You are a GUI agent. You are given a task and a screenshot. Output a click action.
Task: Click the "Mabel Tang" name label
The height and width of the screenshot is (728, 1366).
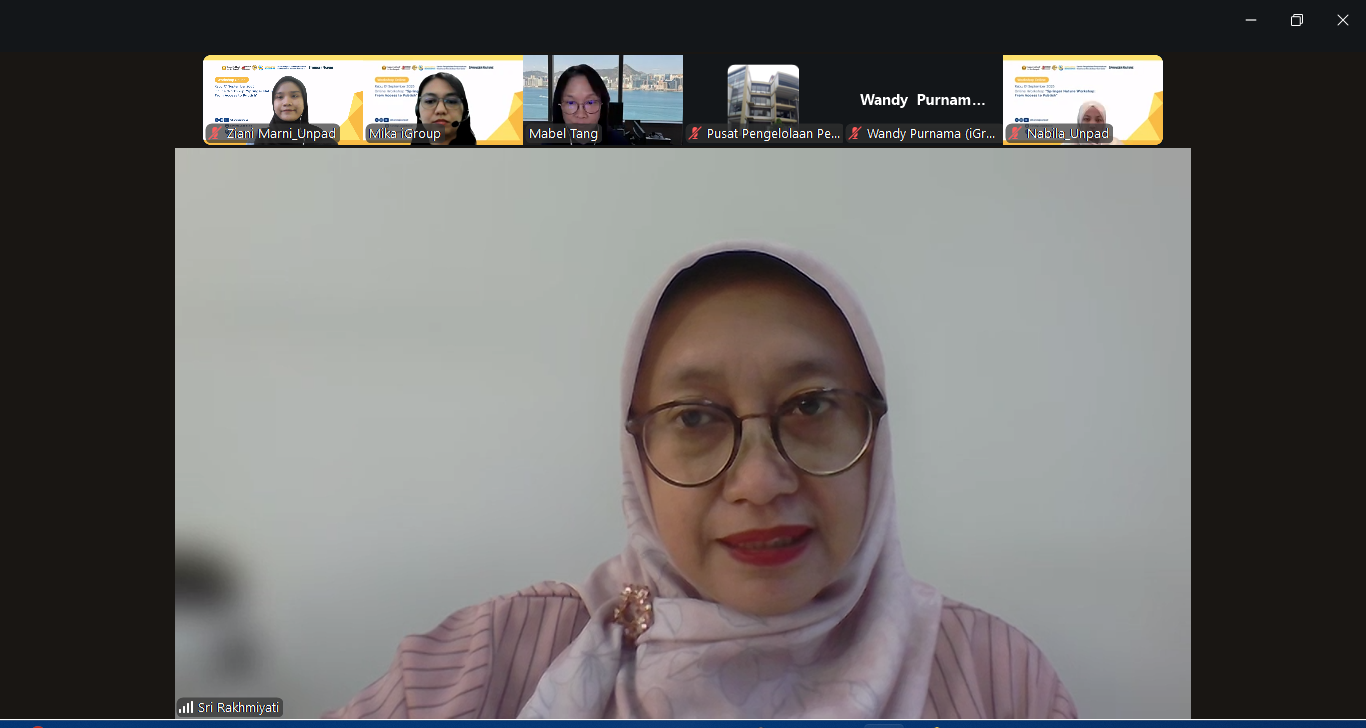(563, 134)
